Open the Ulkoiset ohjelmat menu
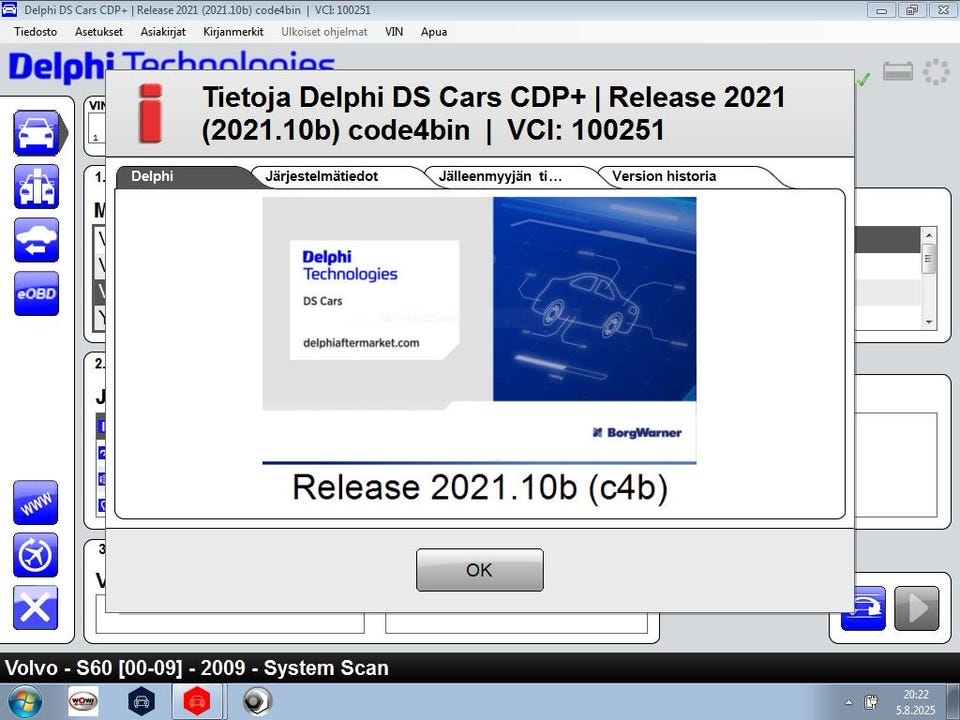The image size is (960, 720). point(324,32)
